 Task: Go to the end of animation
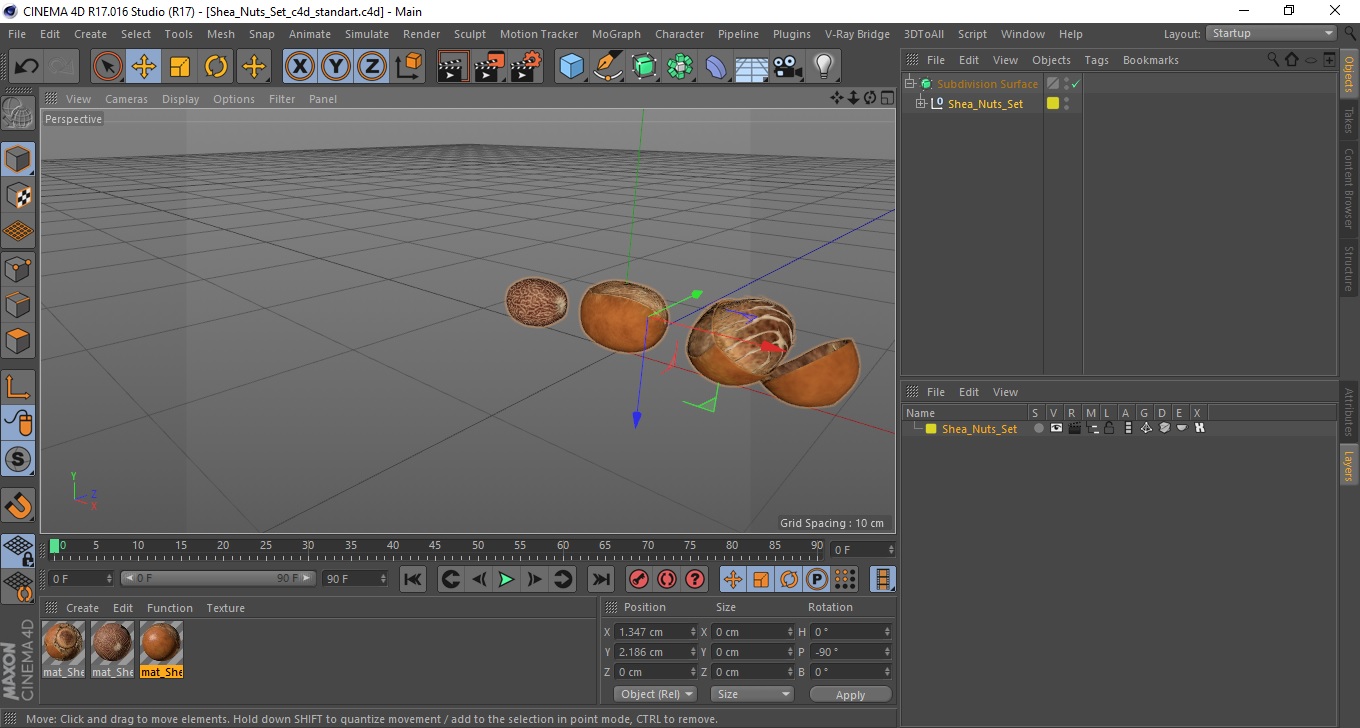[600, 579]
